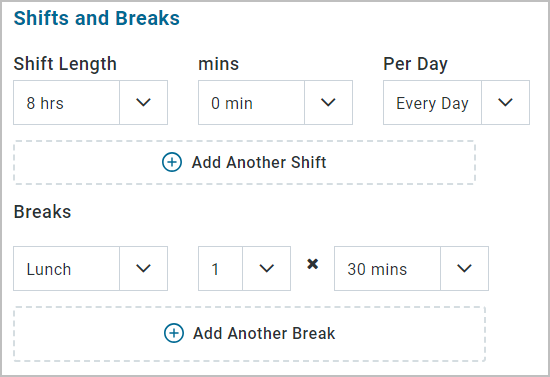Expand the Shift Length hours chevron
The width and height of the screenshot is (550, 377).
(x=143, y=102)
